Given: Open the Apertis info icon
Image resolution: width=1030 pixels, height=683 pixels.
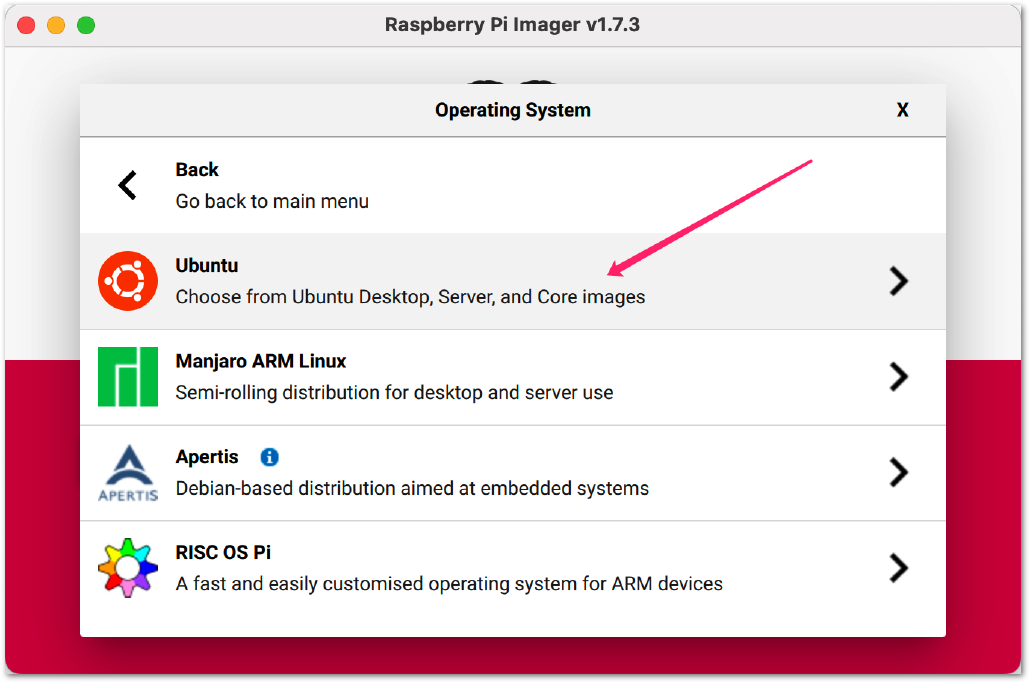Looking at the screenshot, I should (269, 457).
